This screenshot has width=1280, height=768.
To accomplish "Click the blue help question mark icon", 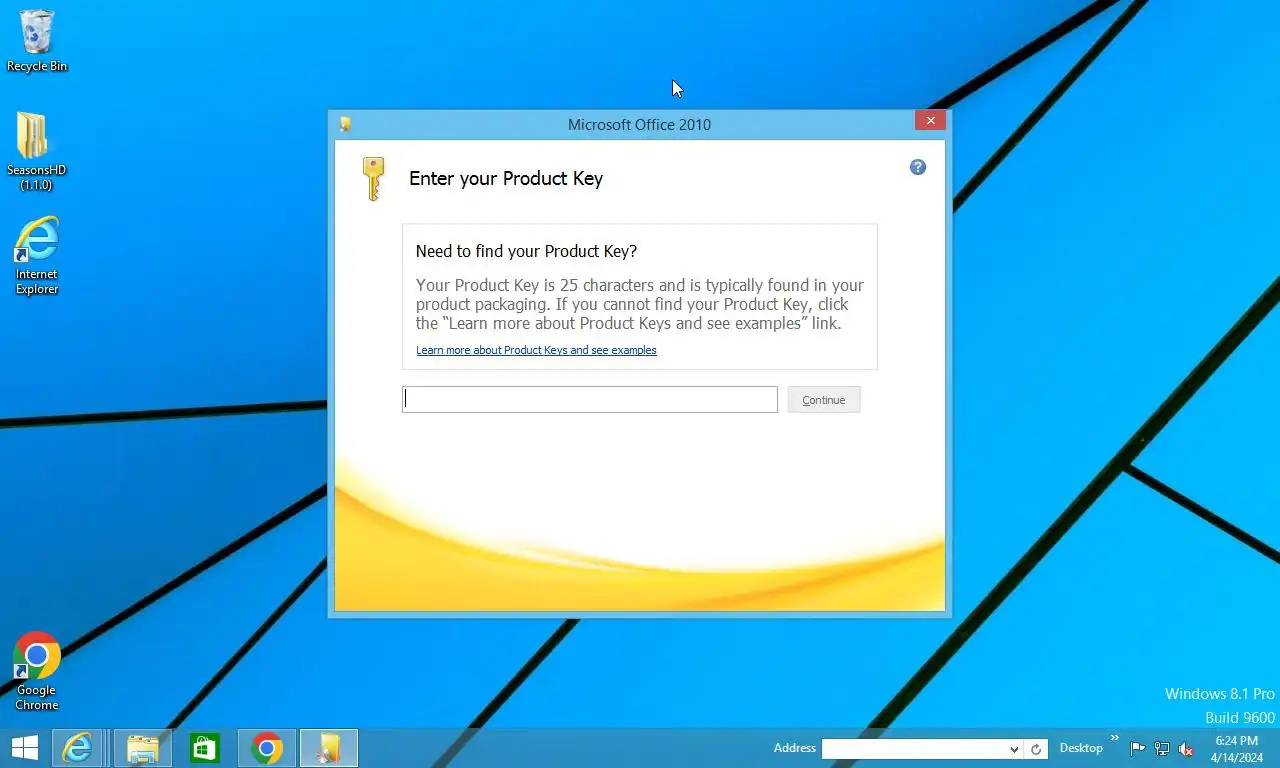I will click(918, 167).
